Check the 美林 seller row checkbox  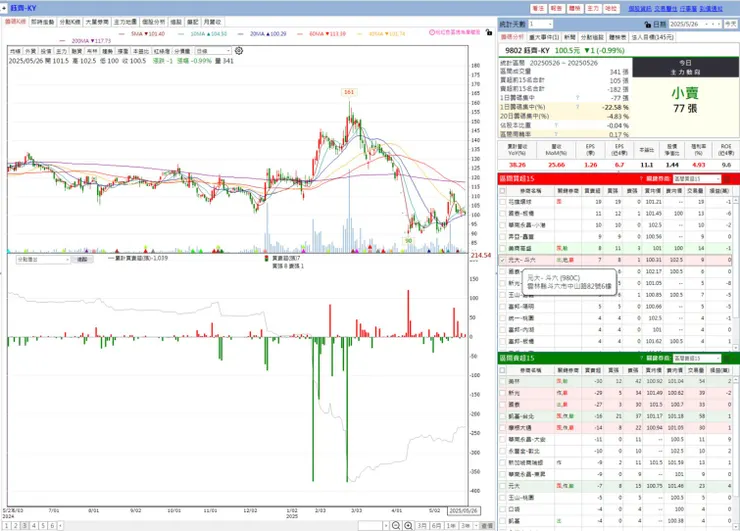click(503, 381)
